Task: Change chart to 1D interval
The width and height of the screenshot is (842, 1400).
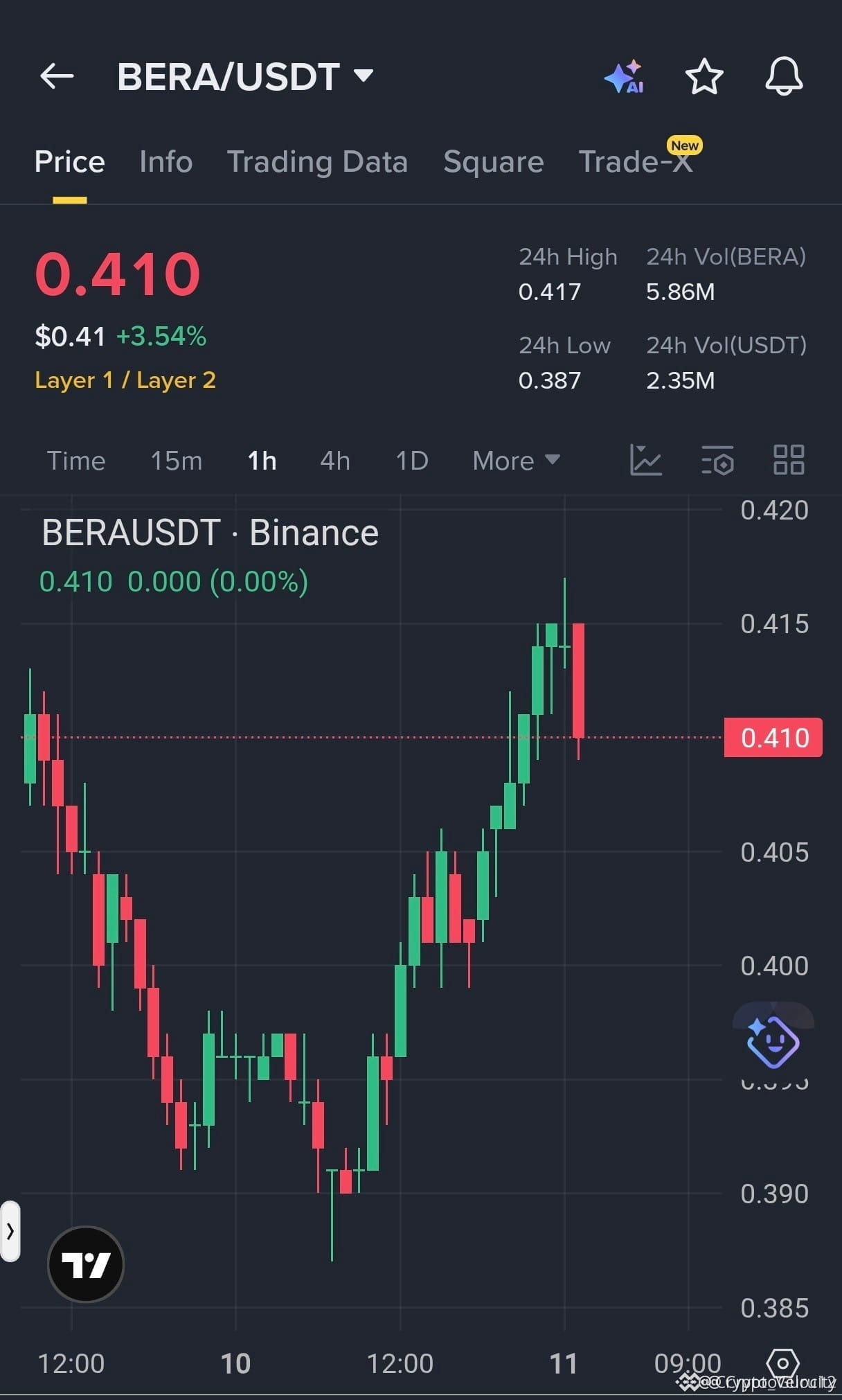Action: coord(412,461)
